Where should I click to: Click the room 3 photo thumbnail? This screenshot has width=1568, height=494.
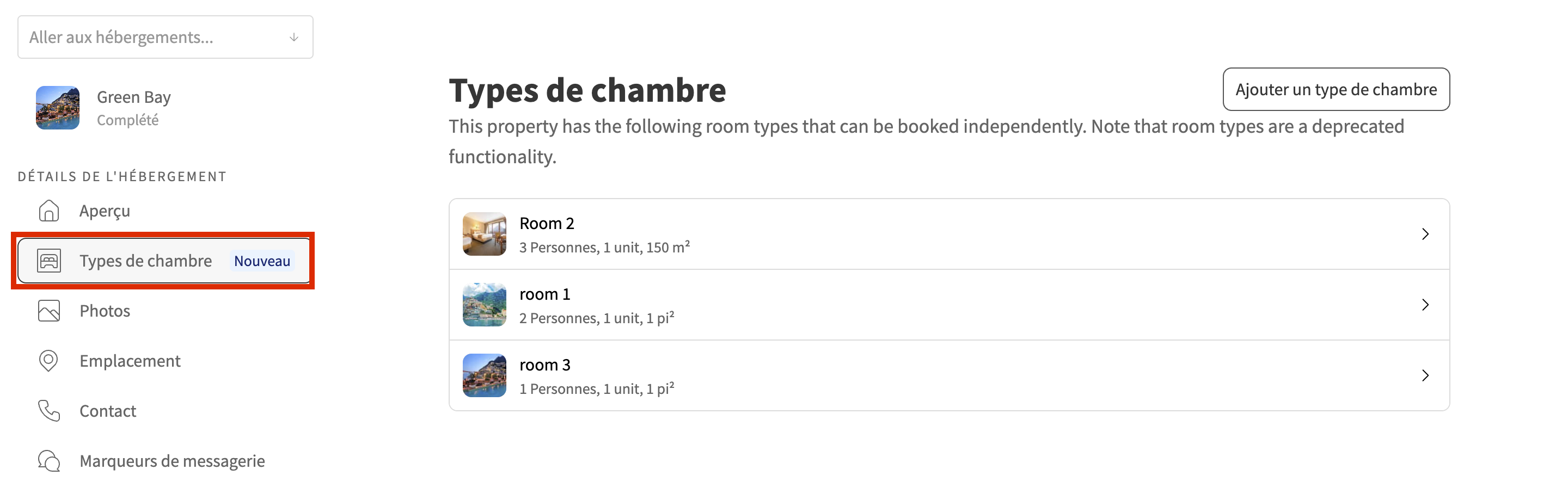[485, 375]
